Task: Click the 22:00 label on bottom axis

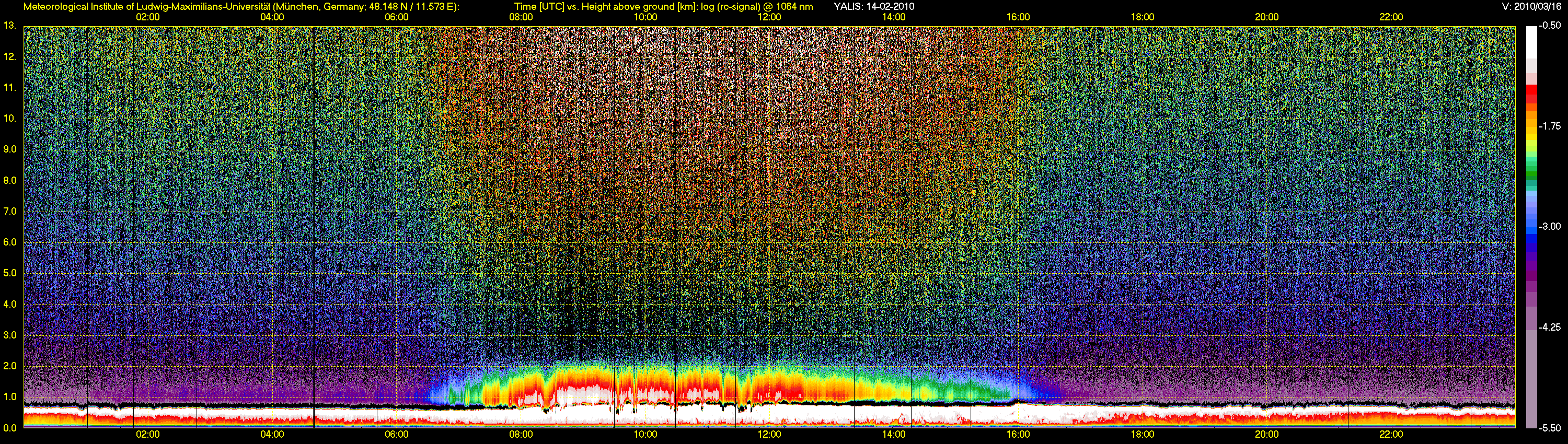Action: (1391, 435)
